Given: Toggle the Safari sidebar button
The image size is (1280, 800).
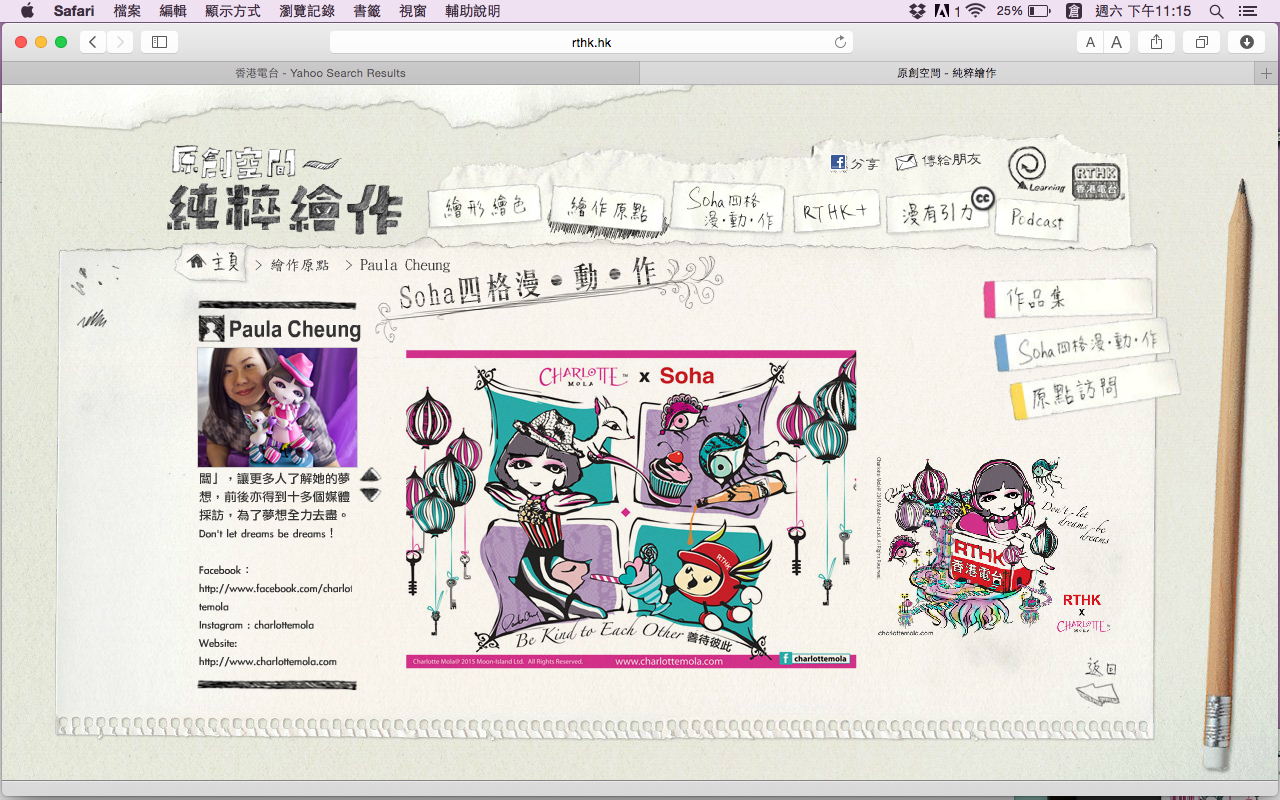Looking at the screenshot, I should (159, 42).
